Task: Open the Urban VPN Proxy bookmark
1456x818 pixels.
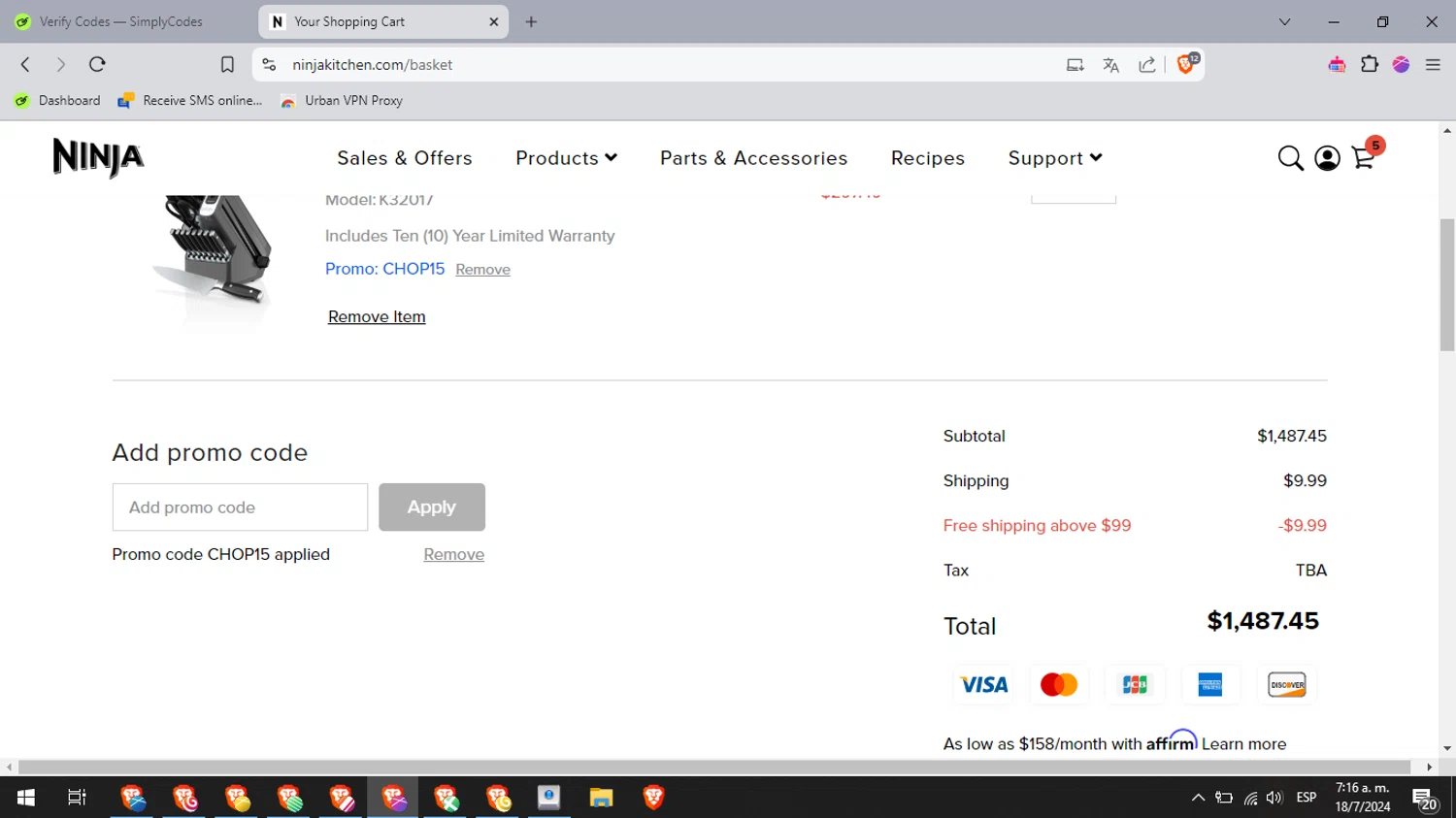Action: click(x=342, y=100)
